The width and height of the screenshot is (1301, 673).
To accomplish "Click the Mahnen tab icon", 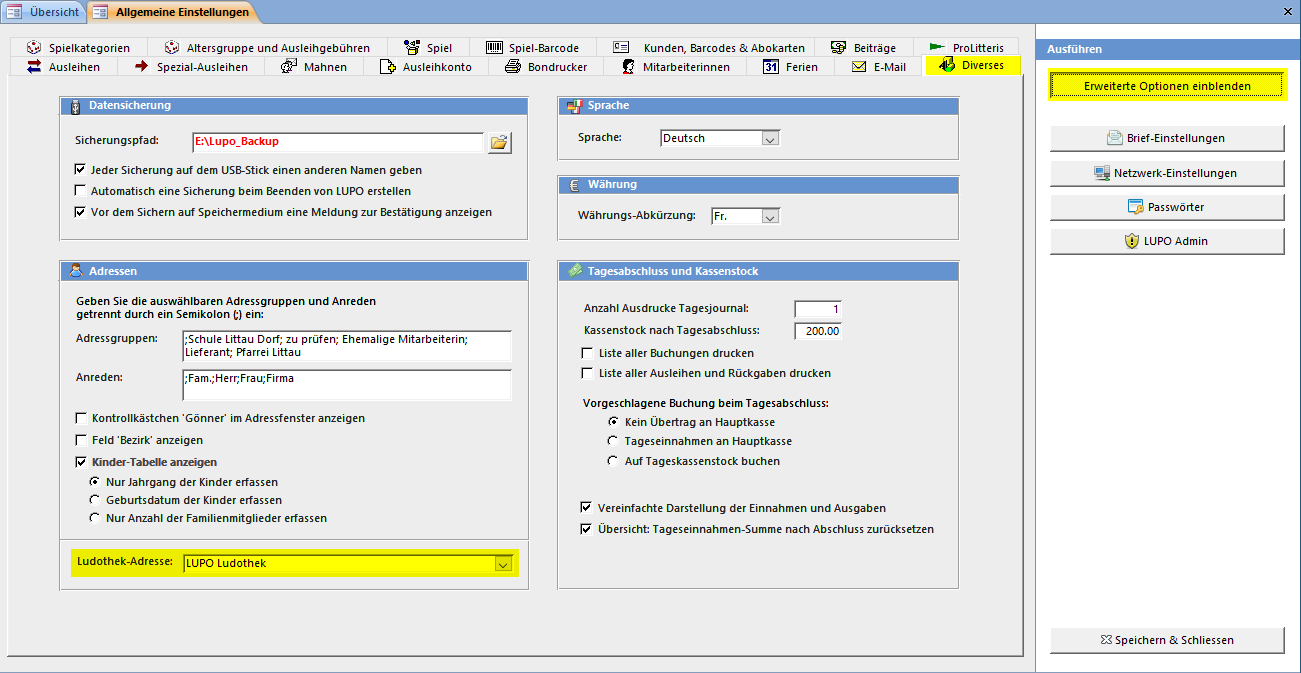I will tap(289, 67).
